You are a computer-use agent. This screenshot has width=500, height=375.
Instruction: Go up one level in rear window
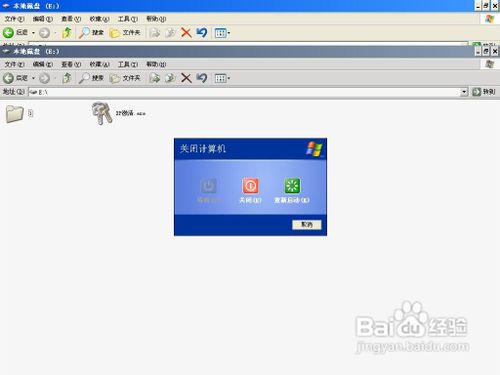tap(67, 33)
